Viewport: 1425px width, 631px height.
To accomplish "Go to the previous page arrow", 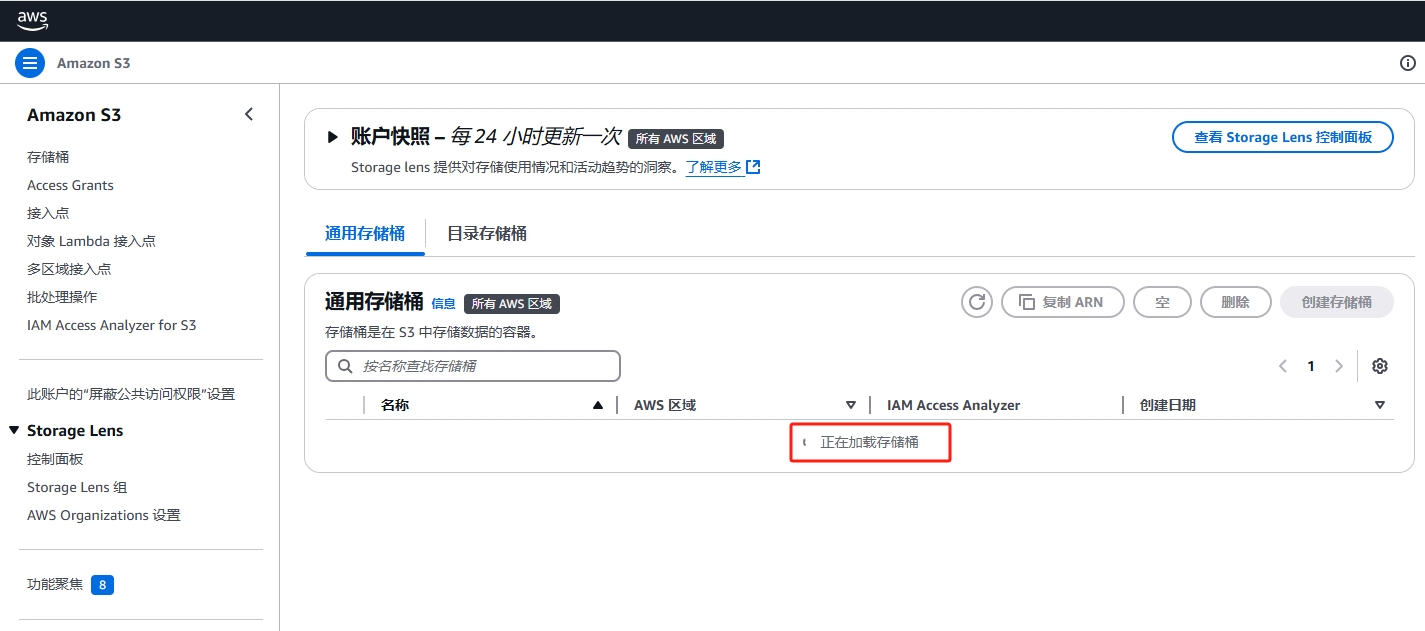I will click(x=1283, y=366).
